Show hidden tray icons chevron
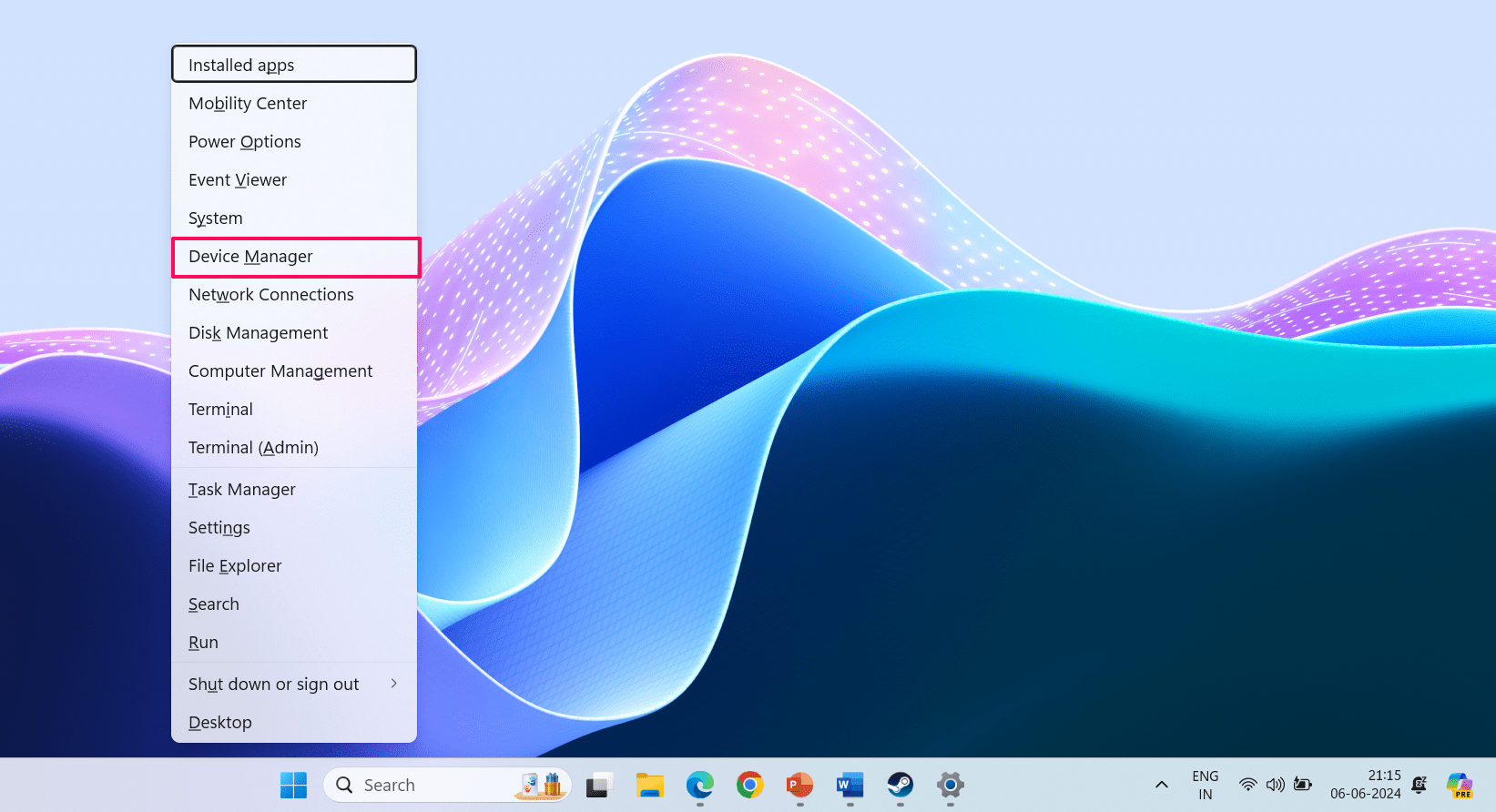Viewport: 1496px width, 812px height. (1162, 785)
